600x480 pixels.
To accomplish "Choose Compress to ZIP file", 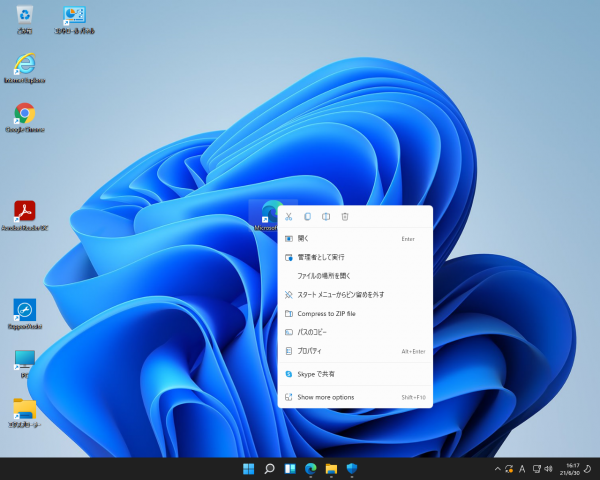I will (355, 313).
